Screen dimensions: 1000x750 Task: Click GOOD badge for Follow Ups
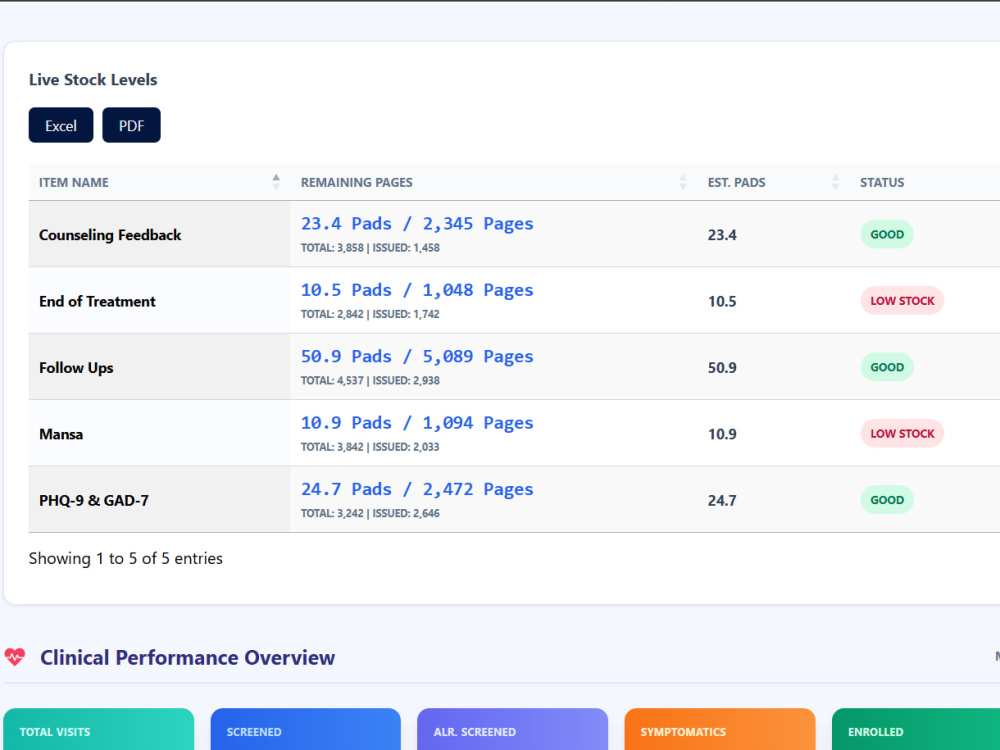click(887, 367)
